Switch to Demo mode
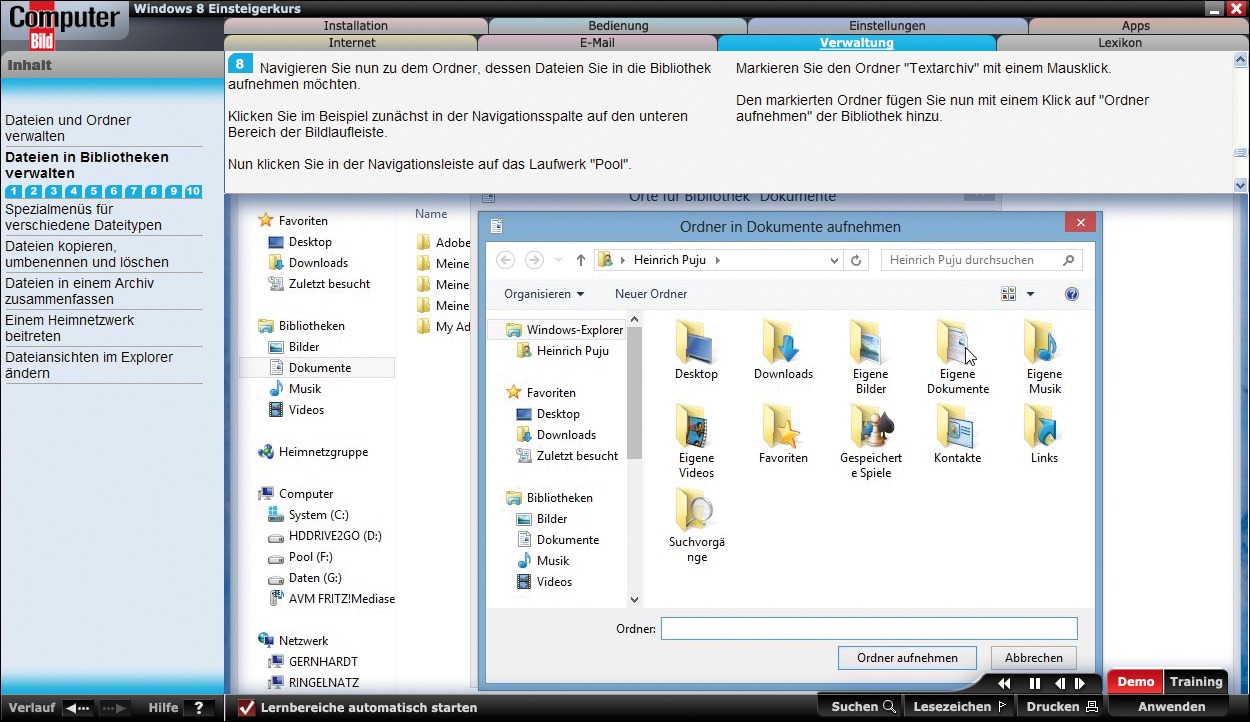 (x=1136, y=682)
